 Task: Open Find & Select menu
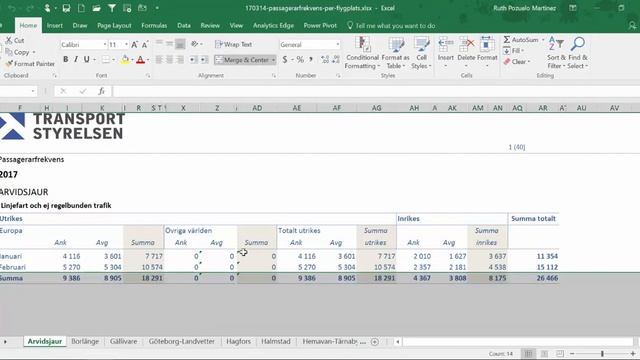coord(578,53)
